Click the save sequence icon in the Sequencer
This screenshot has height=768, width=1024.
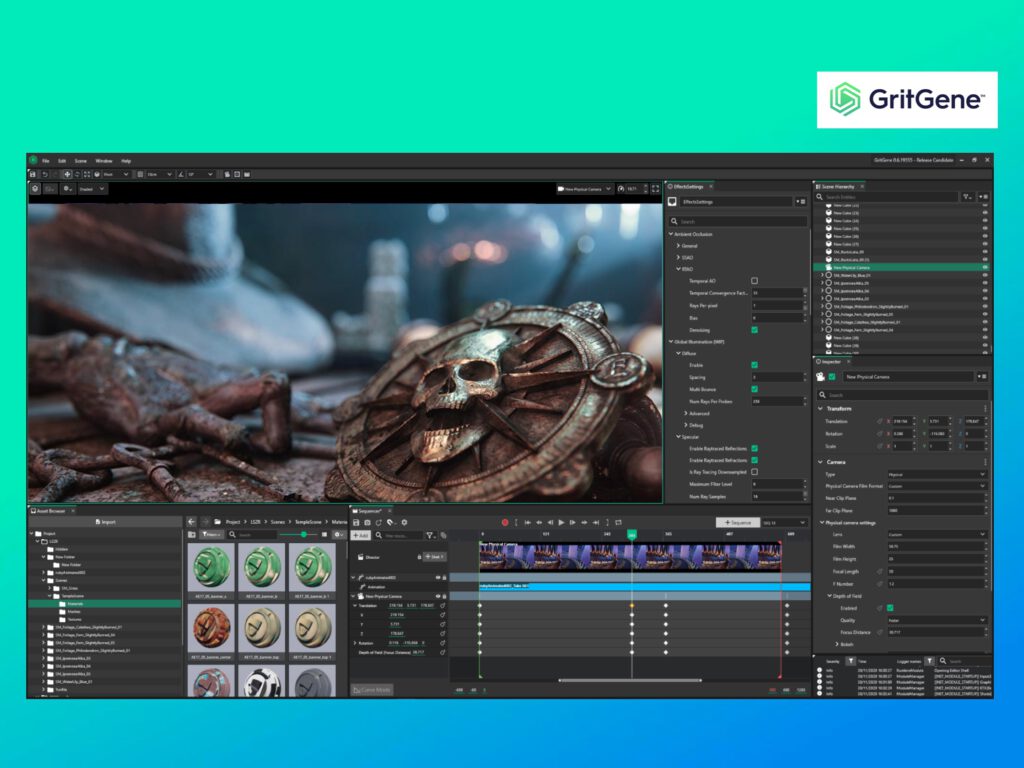pyautogui.click(x=356, y=522)
